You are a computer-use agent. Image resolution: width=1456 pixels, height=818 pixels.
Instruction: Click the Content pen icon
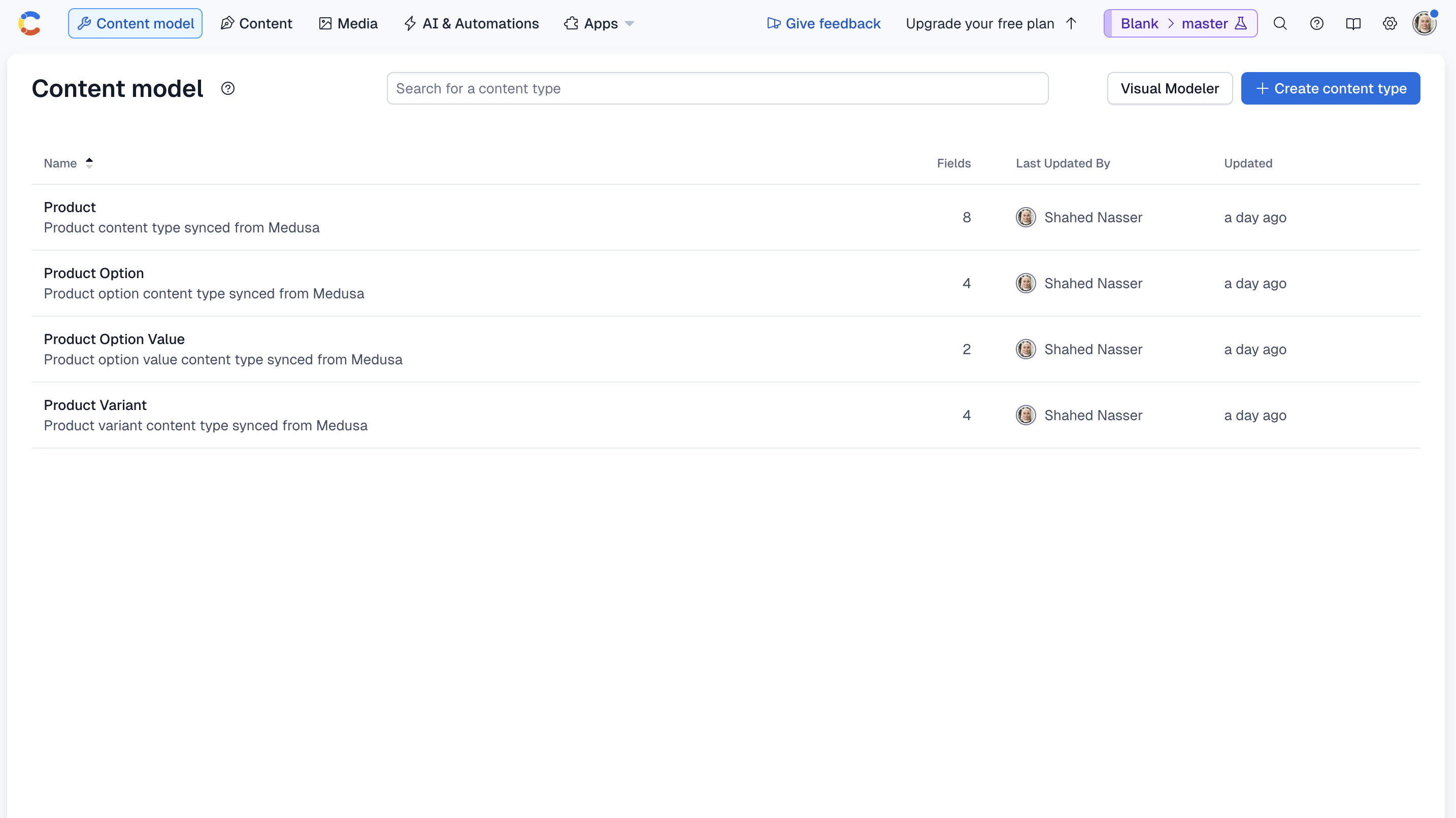(227, 23)
